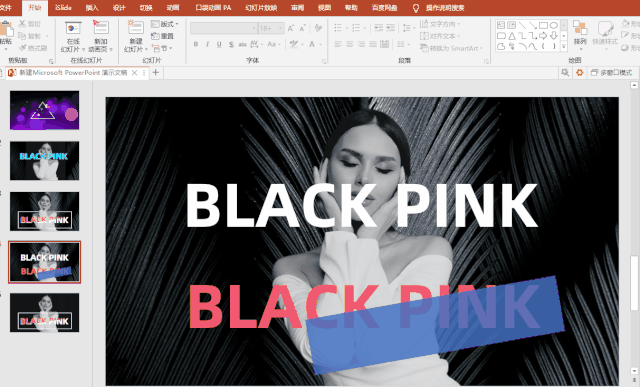
Task: Click the clear formatting icon
Action: pyautogui.click(x=318, y=28)
